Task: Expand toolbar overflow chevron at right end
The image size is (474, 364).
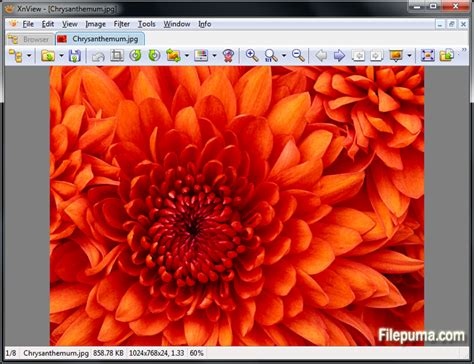Action: 464,50
